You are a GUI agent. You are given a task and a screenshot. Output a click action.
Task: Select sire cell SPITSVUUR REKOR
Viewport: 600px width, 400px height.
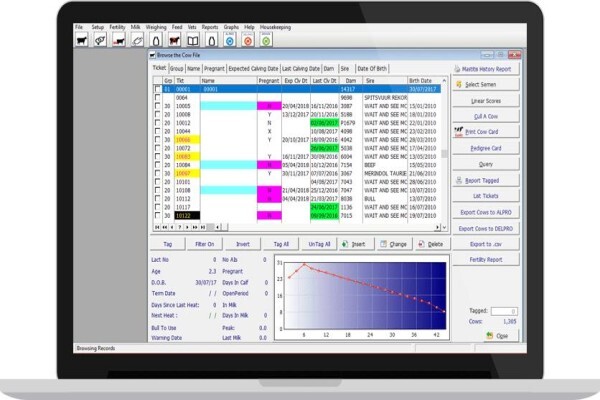point(385,98)
